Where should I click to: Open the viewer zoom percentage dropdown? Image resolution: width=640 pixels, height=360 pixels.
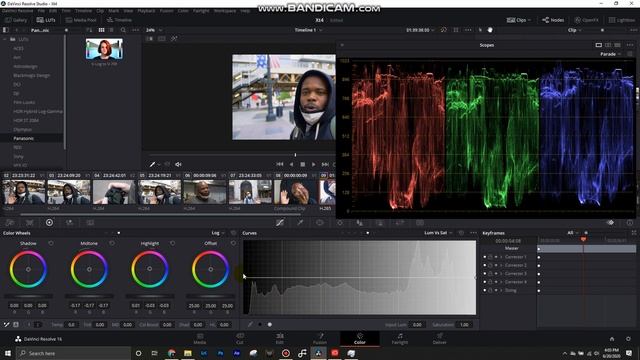[x=154, y=30]
